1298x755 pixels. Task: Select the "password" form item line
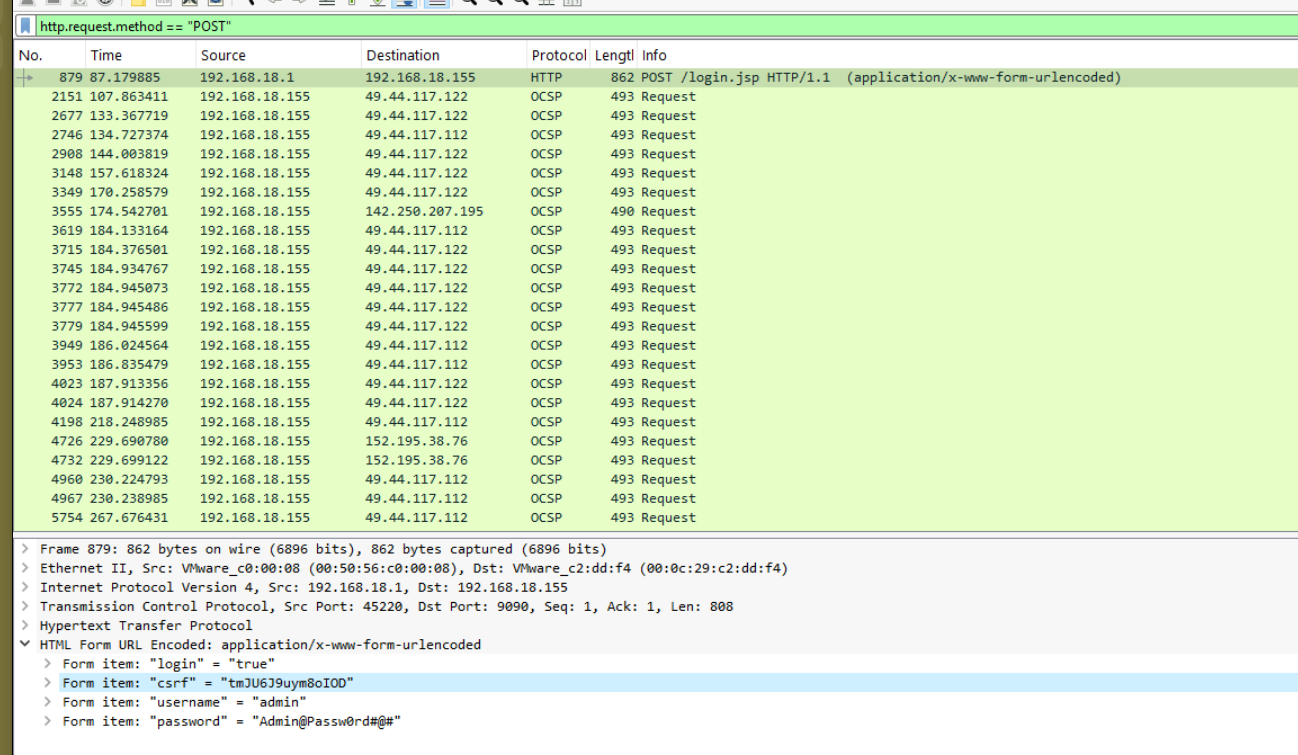pyautogui.click(x=231, y=721)
